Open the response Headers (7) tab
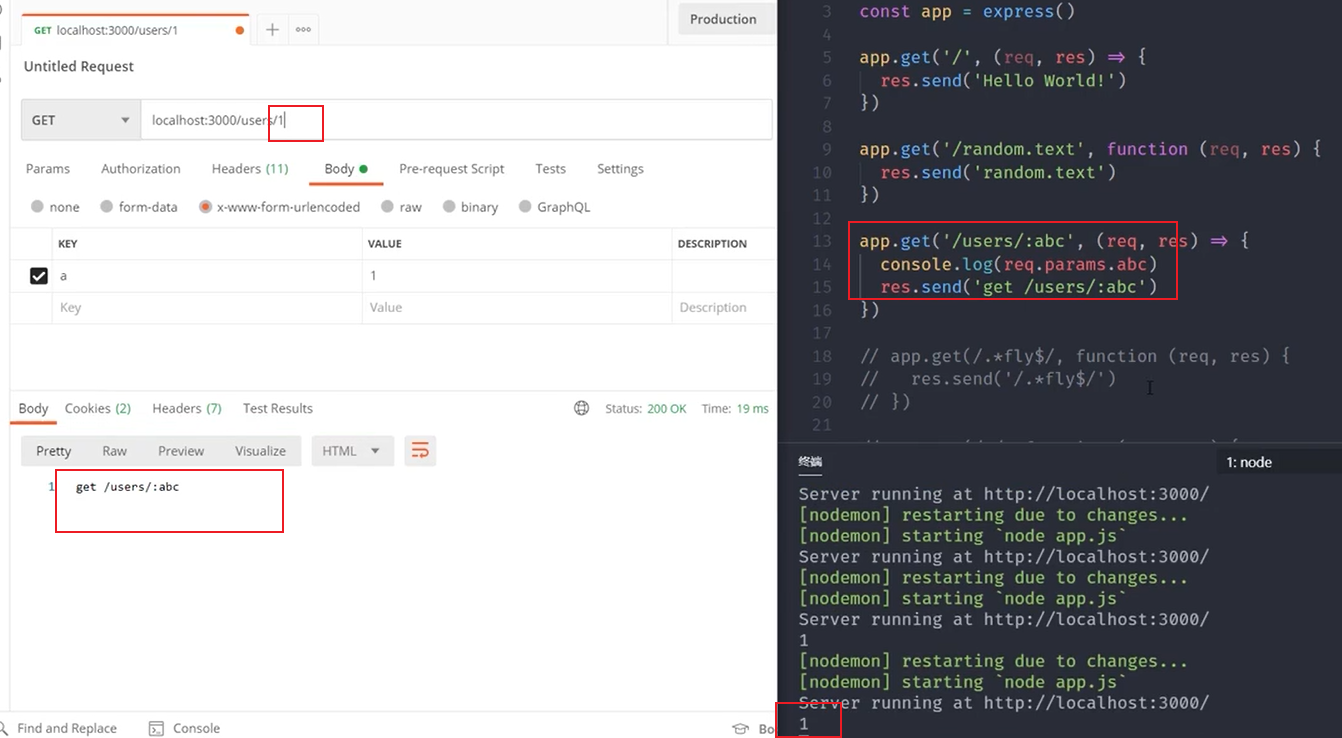 (x=187, y=408)
